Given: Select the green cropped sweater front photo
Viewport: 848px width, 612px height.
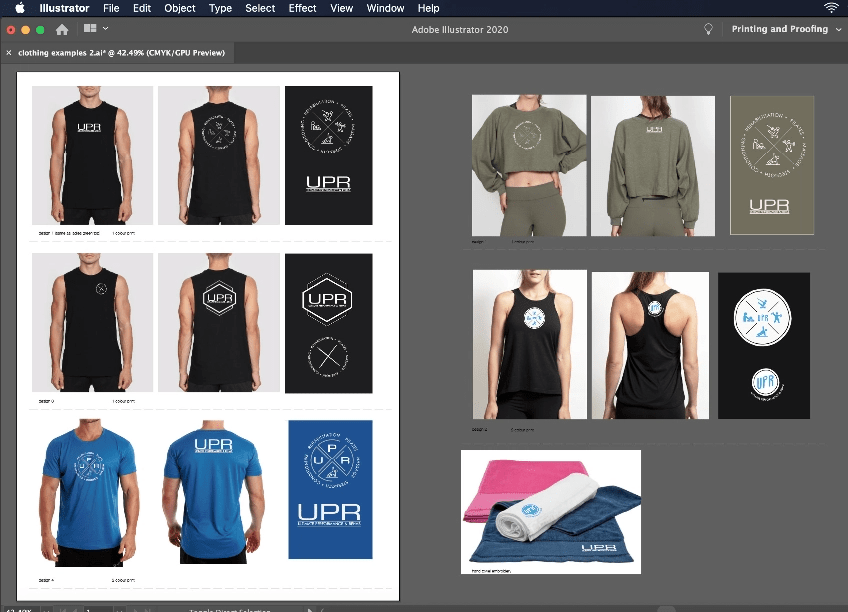Looking at the screenshot, I should click(529, 165).
